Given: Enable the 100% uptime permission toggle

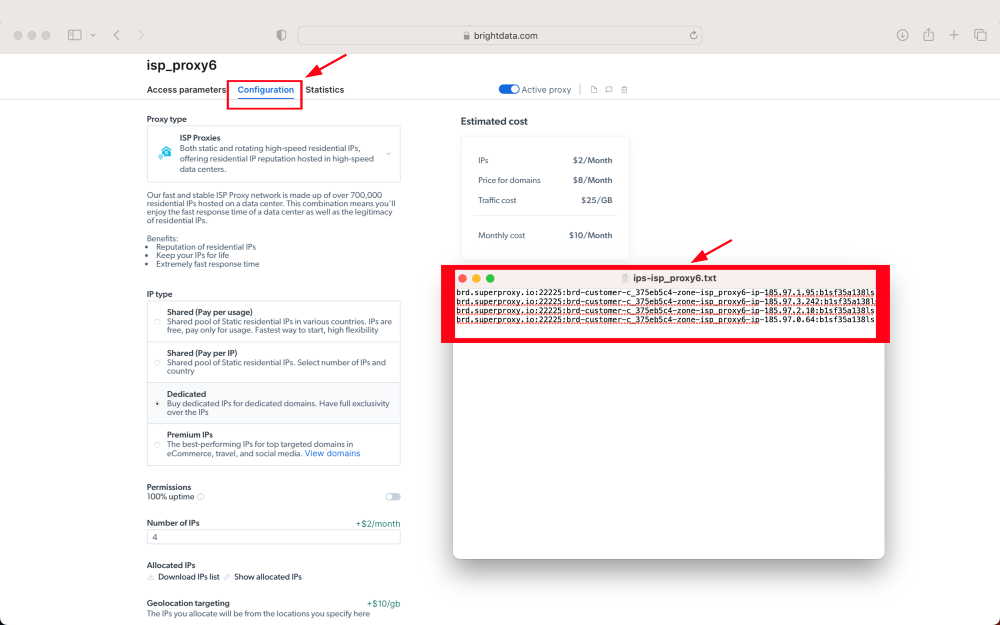Looking at the screenshot, I should pos(392,495).
